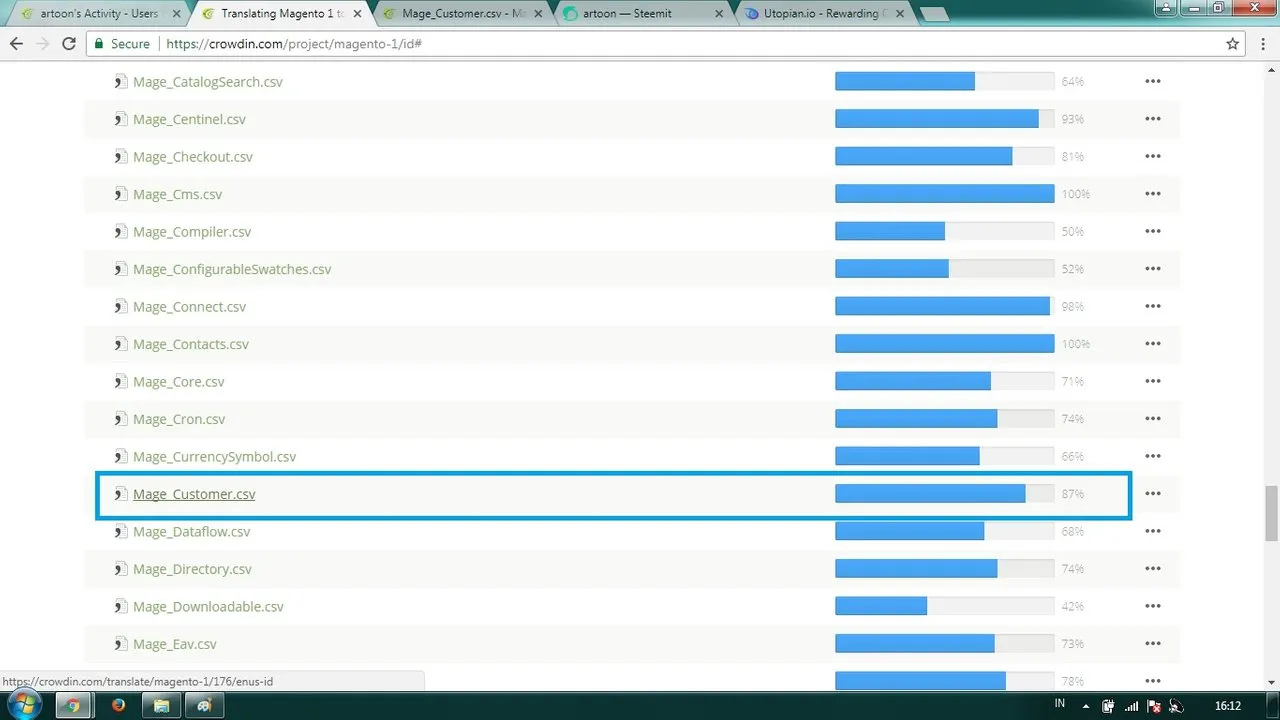This screenshot has height=720, width=1280.
Task: Click the Mage_Cms.csv progress bar
Action: (x=945, y=194)
